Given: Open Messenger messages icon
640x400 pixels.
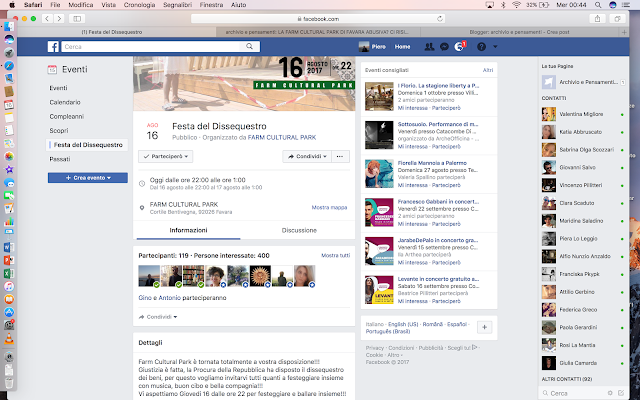Looking at the screenshot, I should (444, 47).
